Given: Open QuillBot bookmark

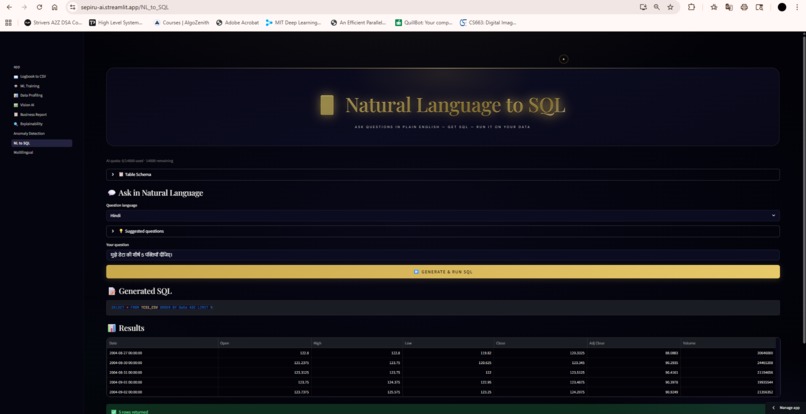Looking at the screenshot, I should point(424,23).
